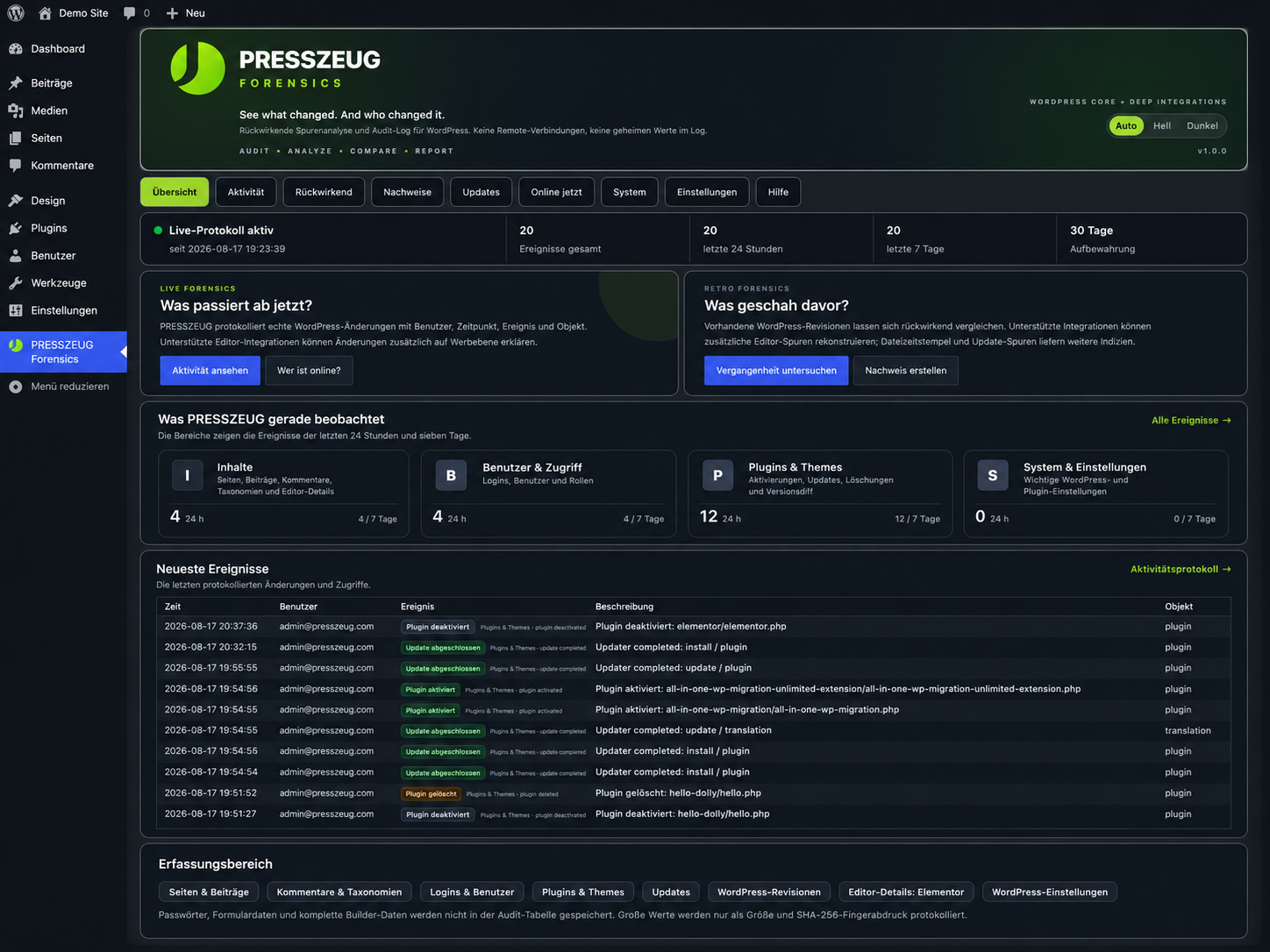Screen dimensions: 1270x952
Task: Click the PRESSZEUG Forensics sidebar icon
Action: click(x=16, y=345)
